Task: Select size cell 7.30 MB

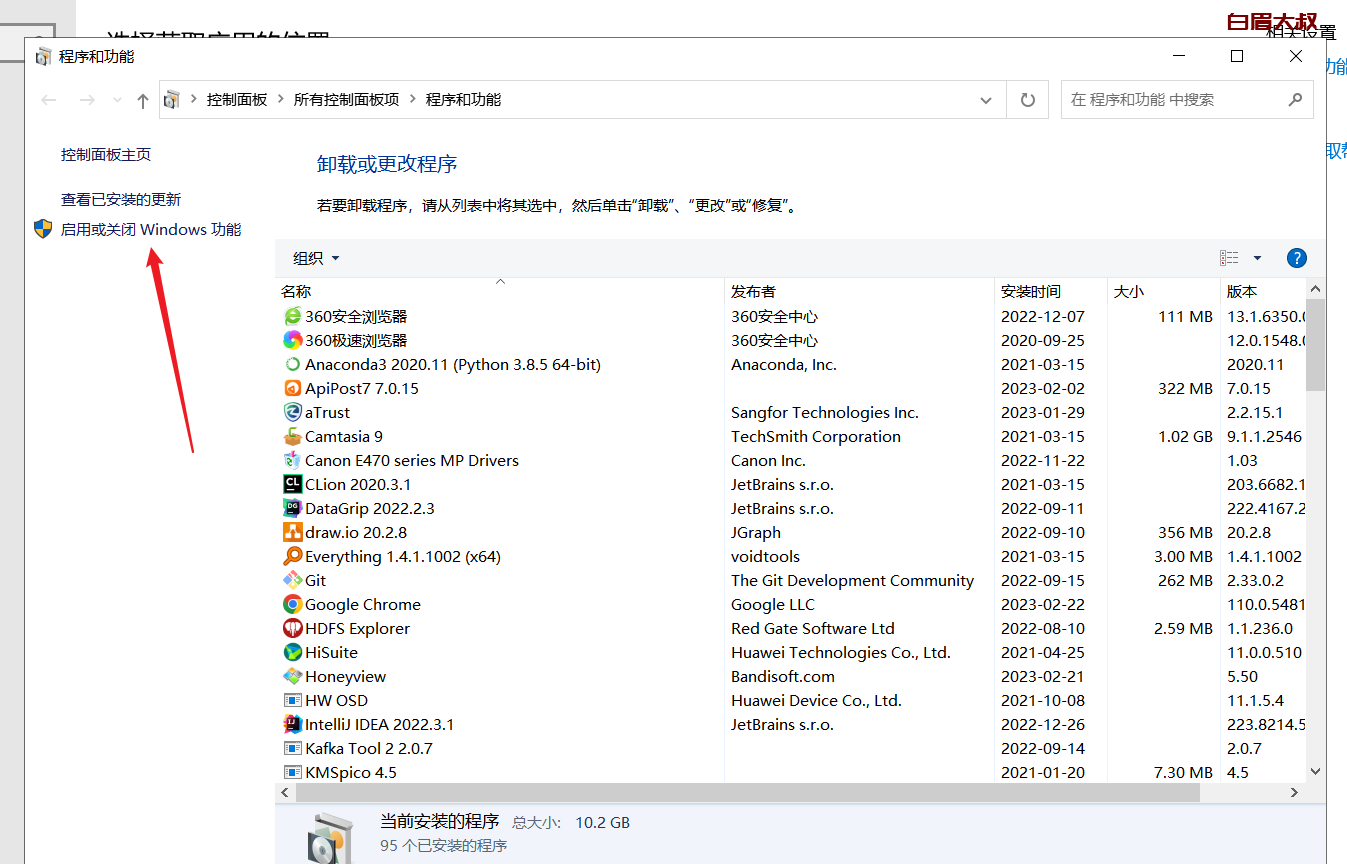Action: point(1183,772)
